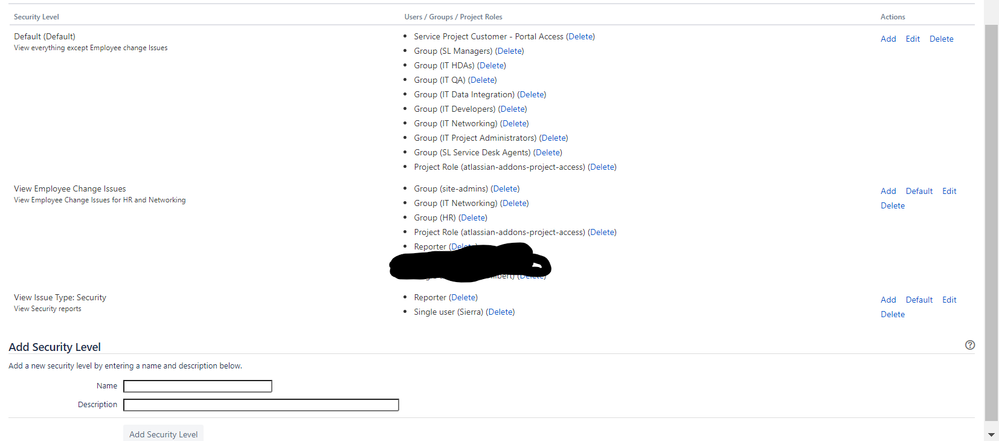Delete Reporter from View Issue Type: Security
Image resolution: width=999 pixels, height=441 pixels.
point(463,297)
